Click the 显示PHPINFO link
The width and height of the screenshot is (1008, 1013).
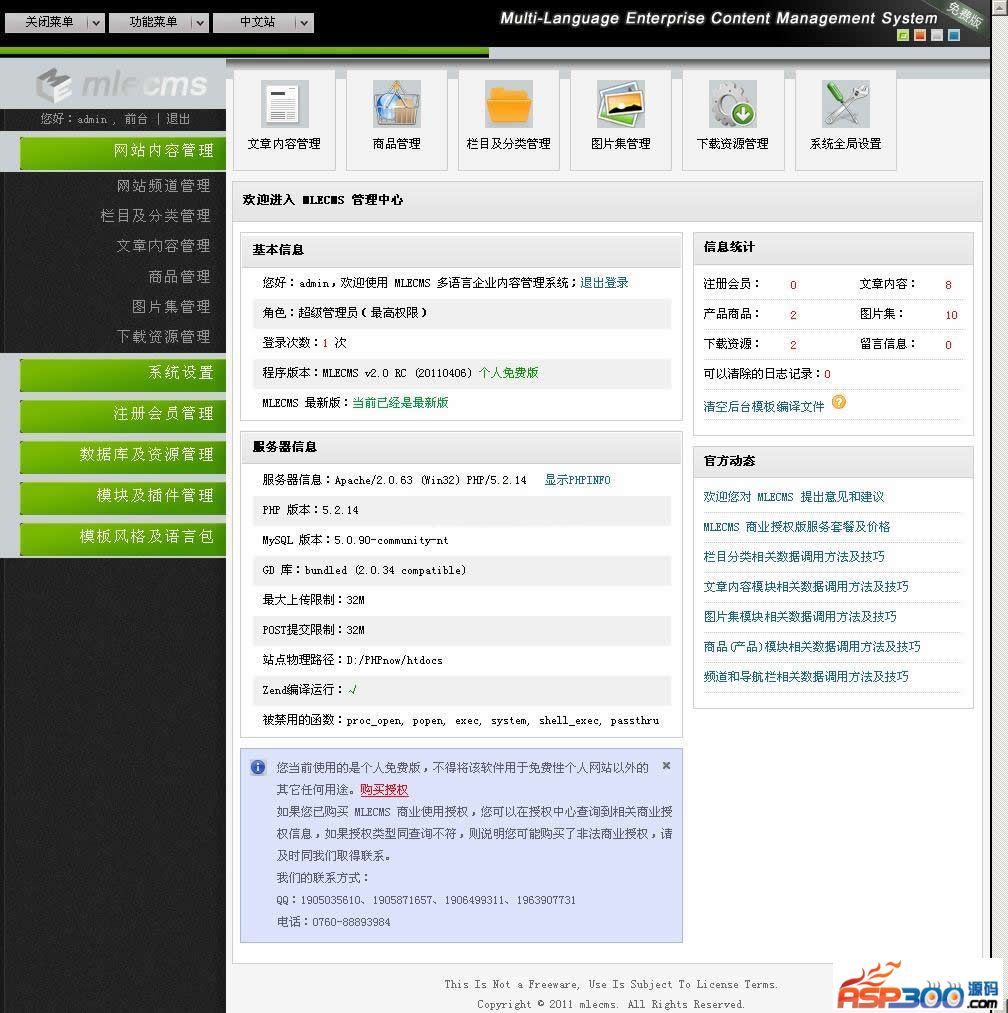click(577, 480)
